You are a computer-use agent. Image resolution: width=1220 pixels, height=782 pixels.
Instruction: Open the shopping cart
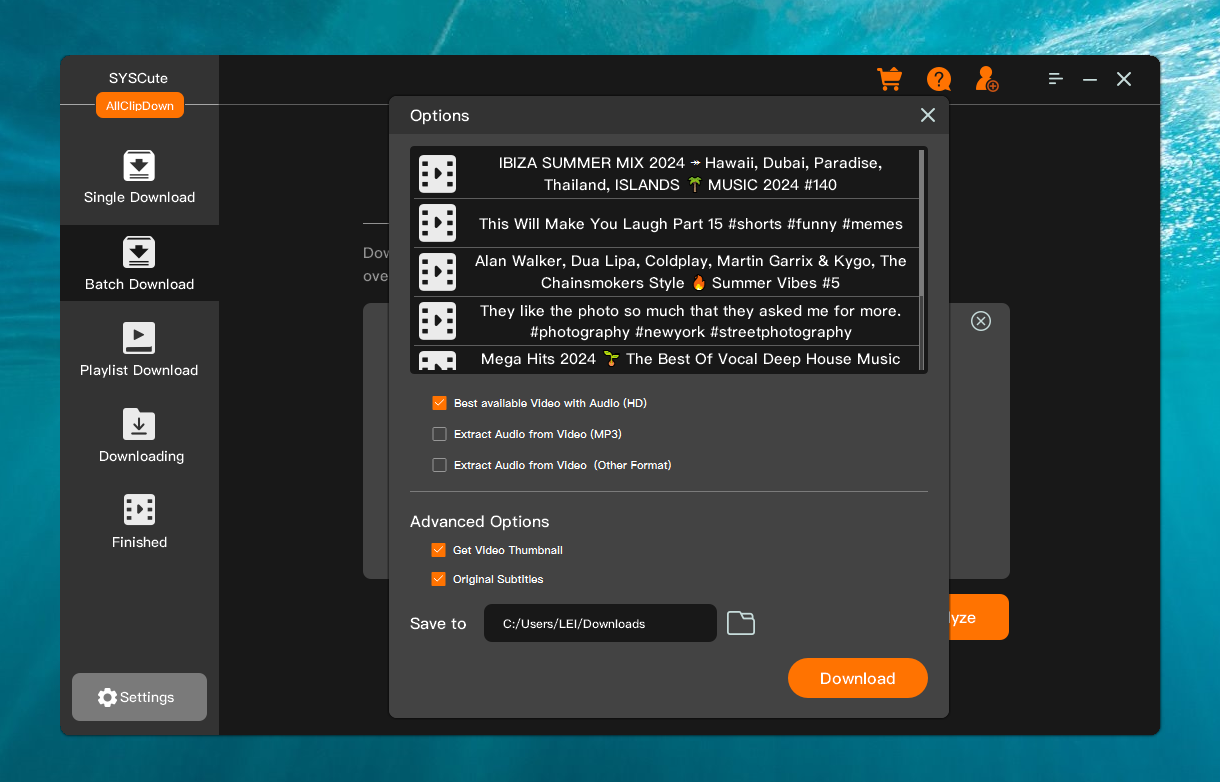tap(889, 79)
